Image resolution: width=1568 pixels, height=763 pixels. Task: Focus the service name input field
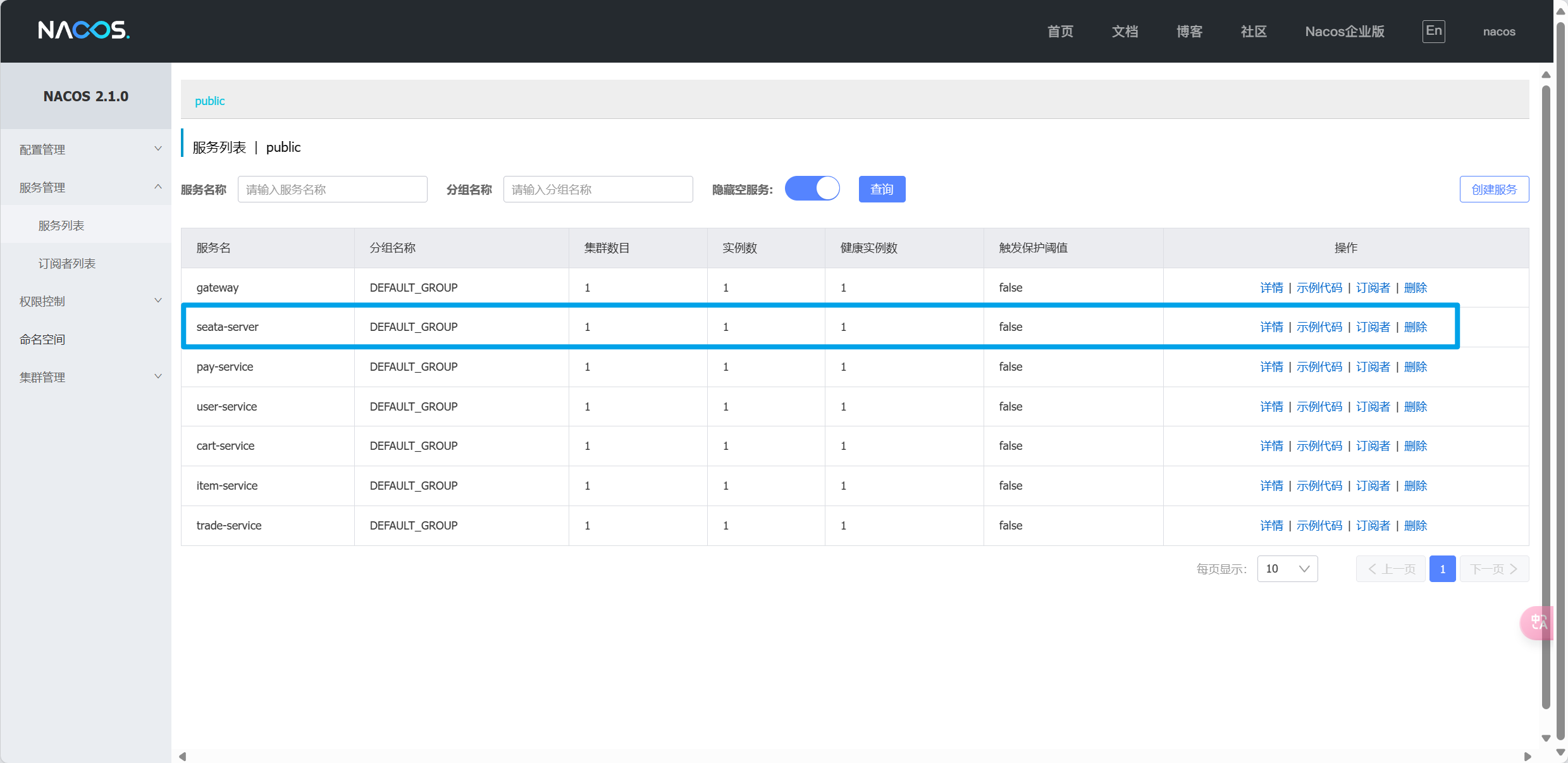(332, 189)
